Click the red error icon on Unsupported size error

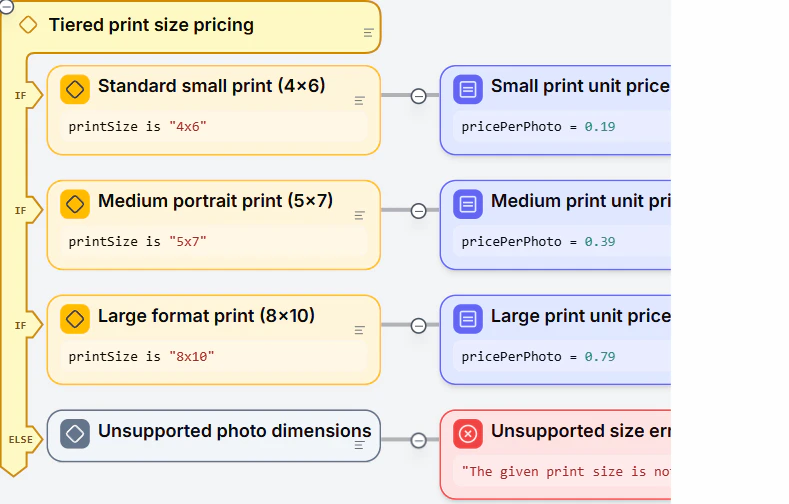(468, 434)
